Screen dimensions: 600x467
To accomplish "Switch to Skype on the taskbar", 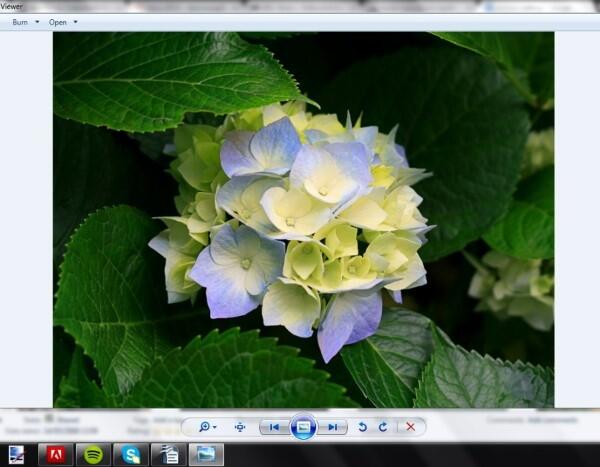I will tap(131, 455).
